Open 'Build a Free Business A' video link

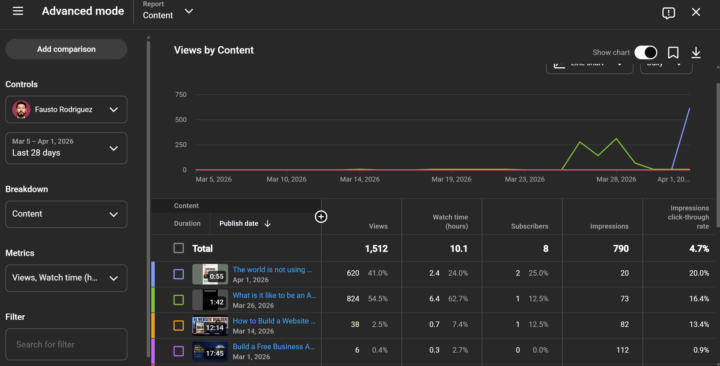(273, 347)
